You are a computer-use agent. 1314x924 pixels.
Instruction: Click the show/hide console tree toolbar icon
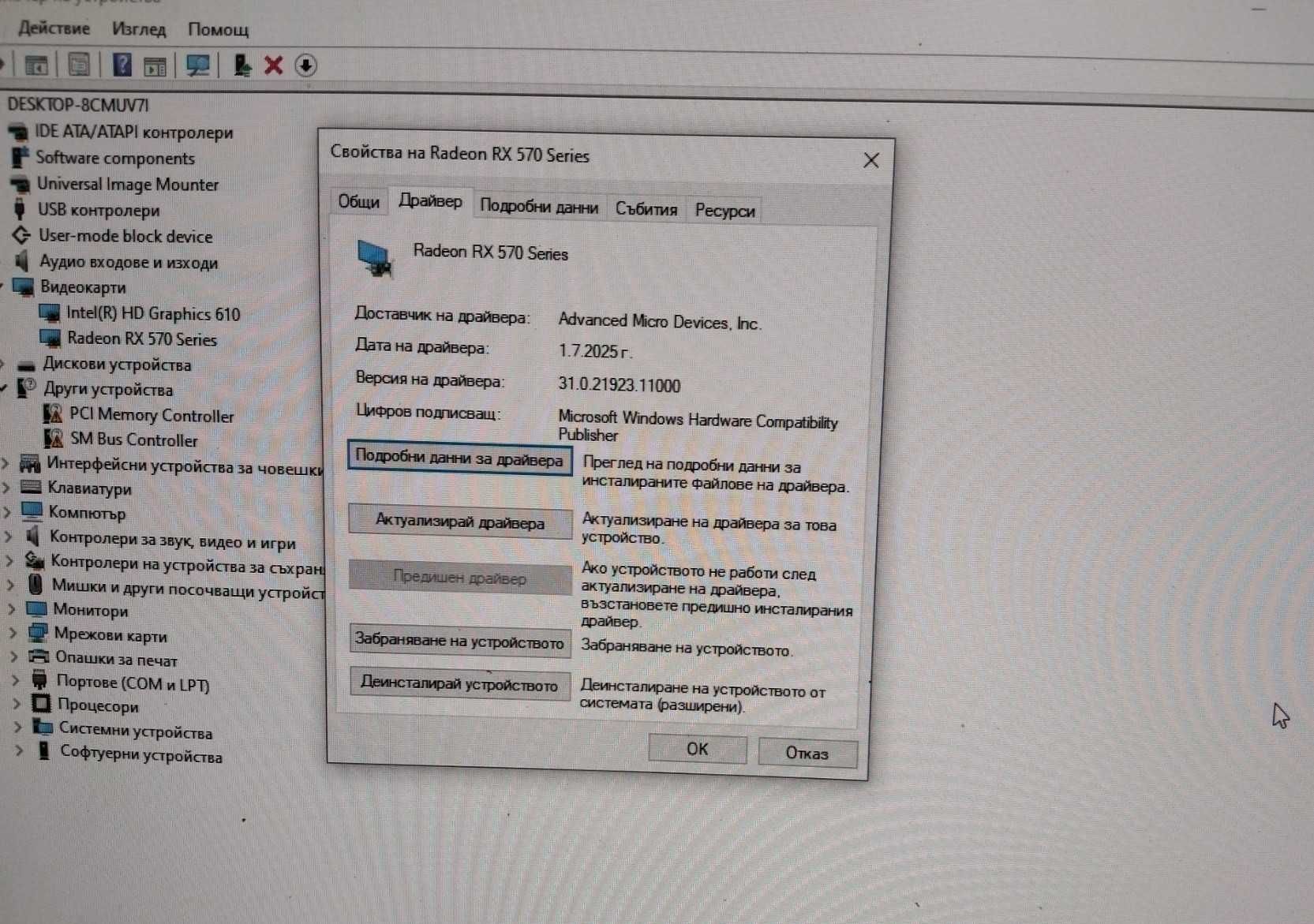pyautogui.click(x=36, y=65)
